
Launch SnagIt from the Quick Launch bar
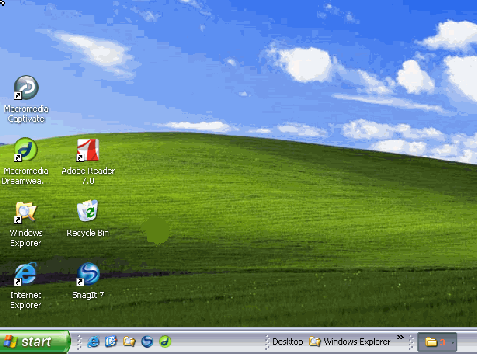click(x=147, y=342)
